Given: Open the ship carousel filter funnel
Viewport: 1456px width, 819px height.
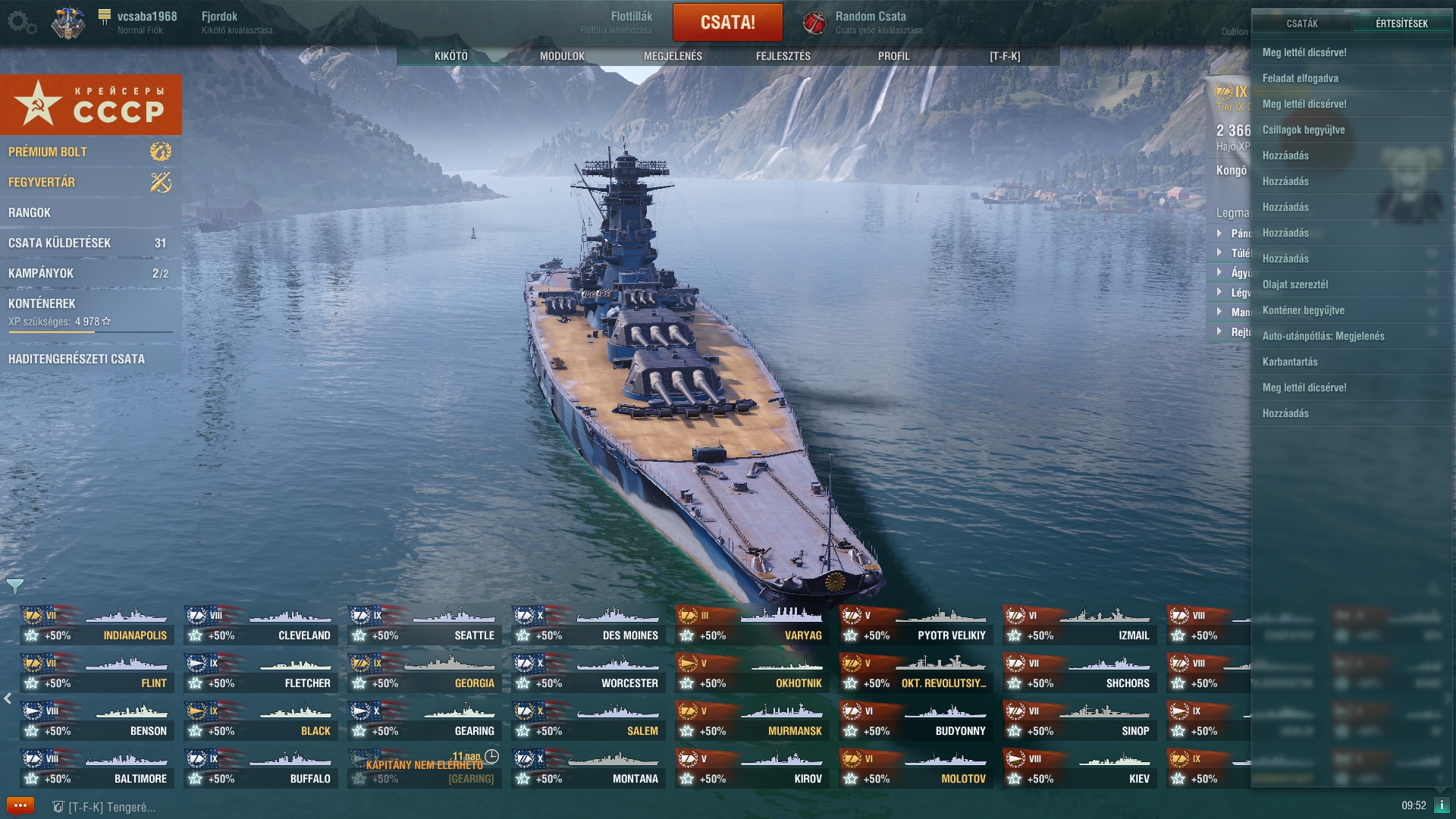Looking at the screenshot, I should point(14,585).
